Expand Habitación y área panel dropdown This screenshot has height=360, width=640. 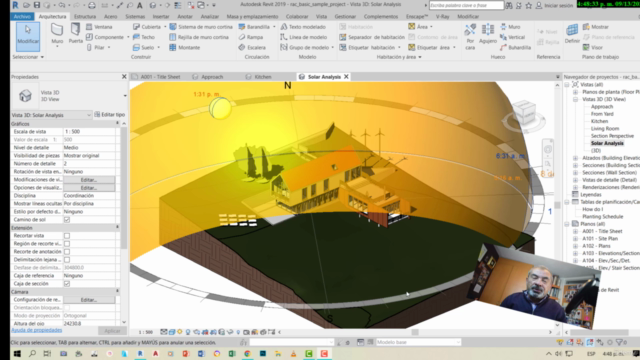tap(399, 57)
